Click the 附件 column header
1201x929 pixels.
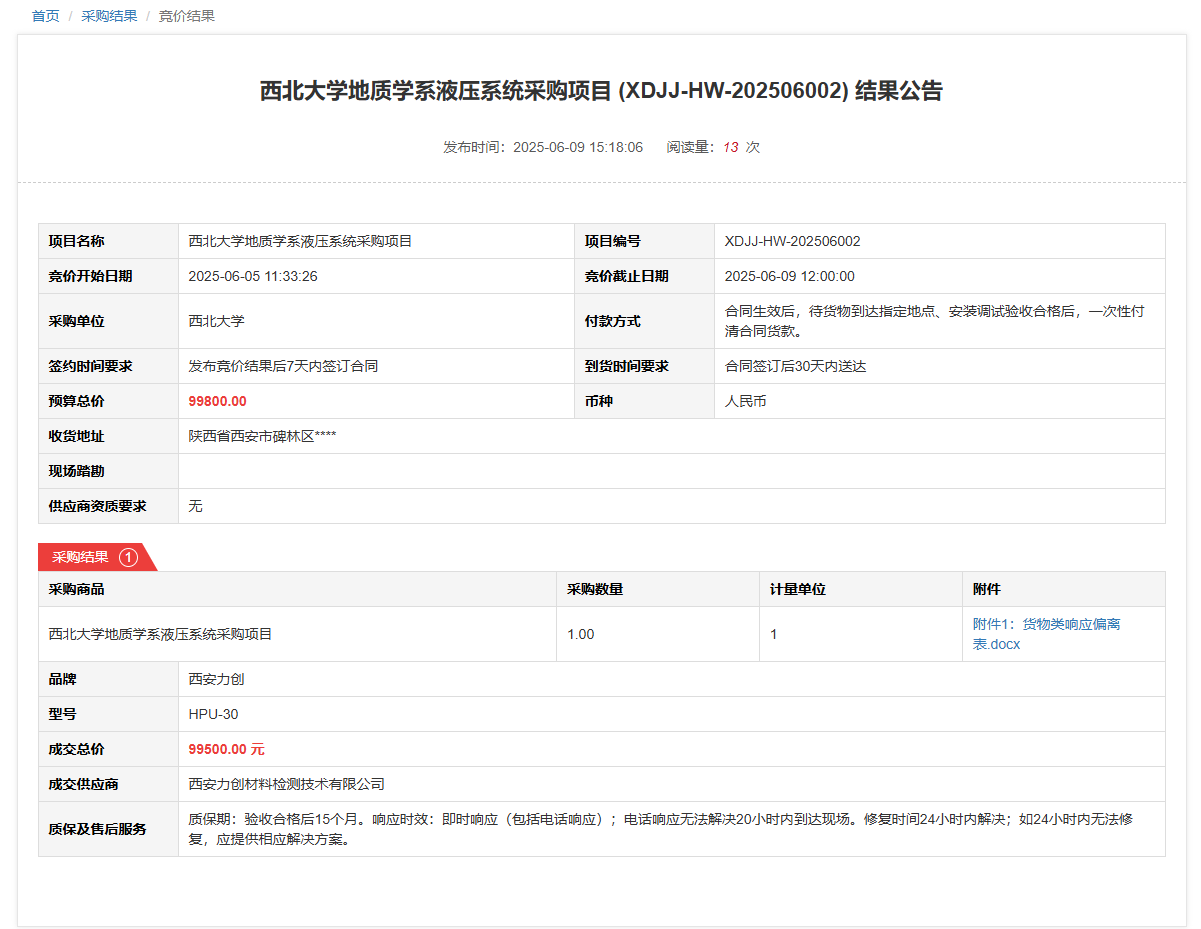[986, 589]
